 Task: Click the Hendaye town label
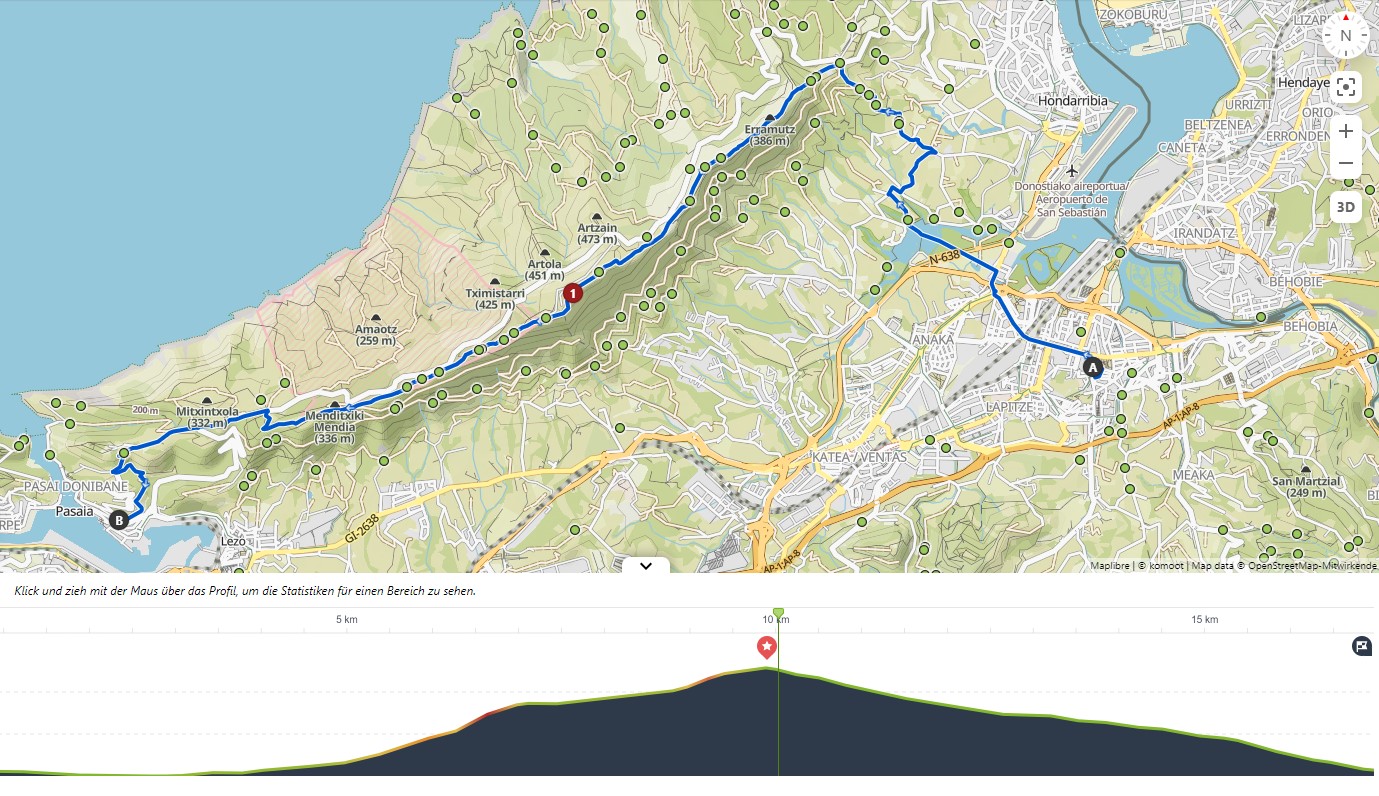[x=1304, y=83]
